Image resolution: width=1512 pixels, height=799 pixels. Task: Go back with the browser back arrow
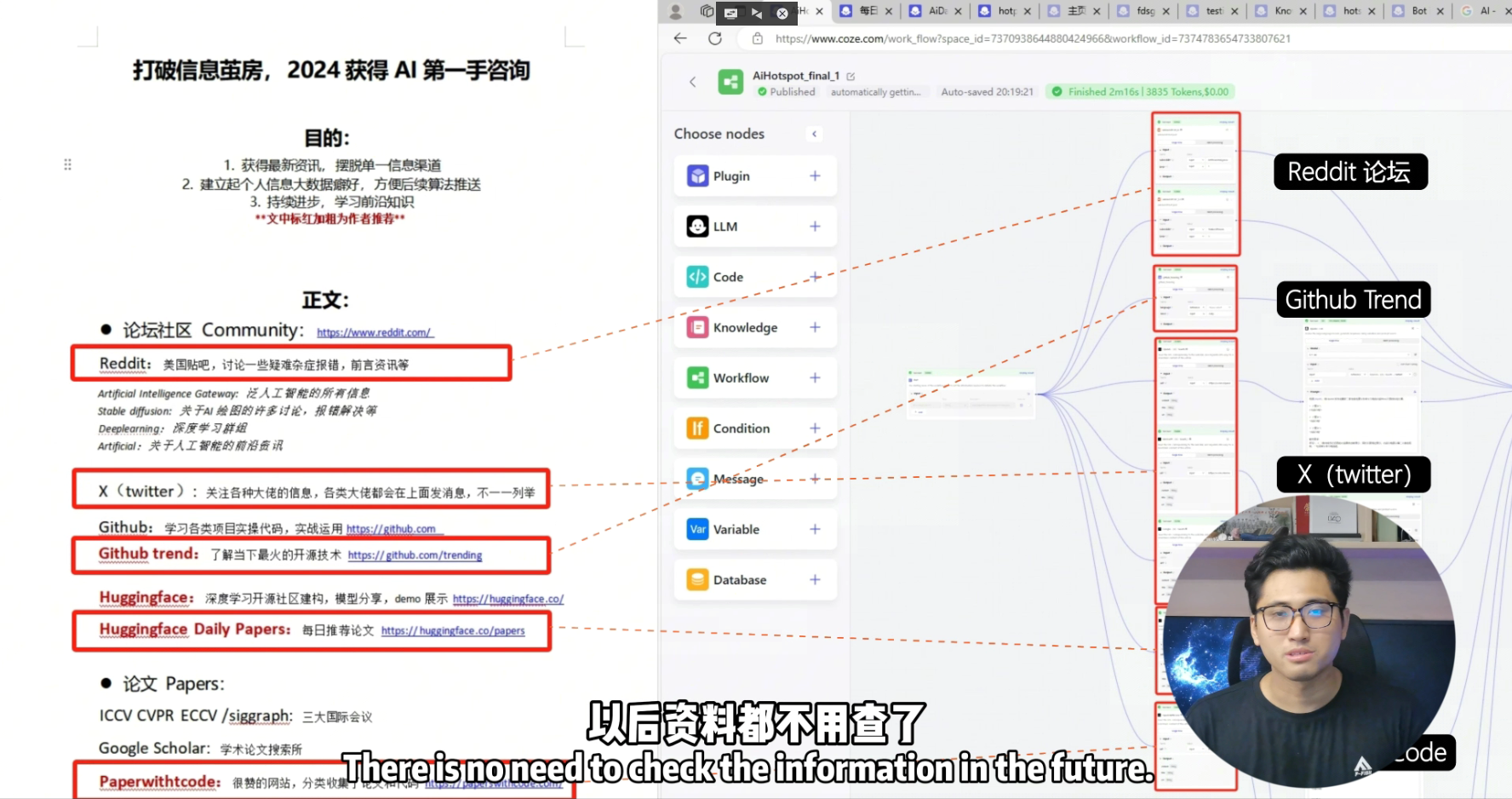(x=679, y=38)
